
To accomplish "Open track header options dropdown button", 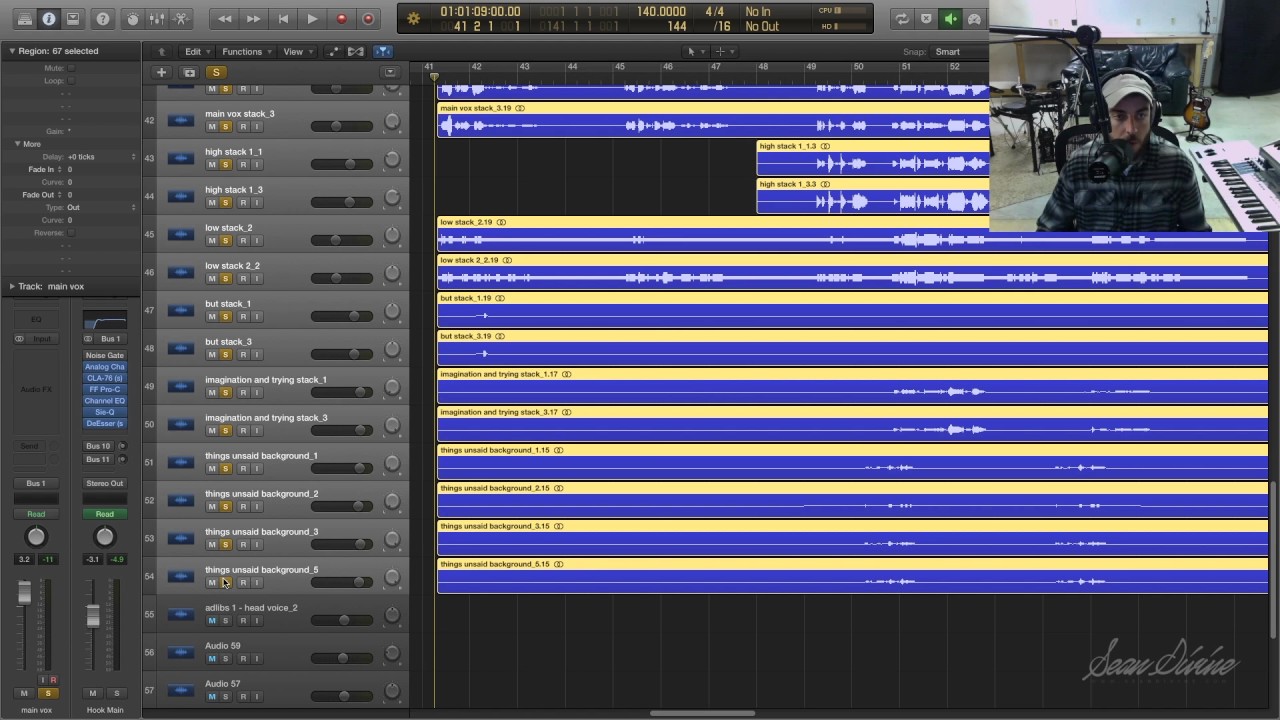I will point(390,72).
